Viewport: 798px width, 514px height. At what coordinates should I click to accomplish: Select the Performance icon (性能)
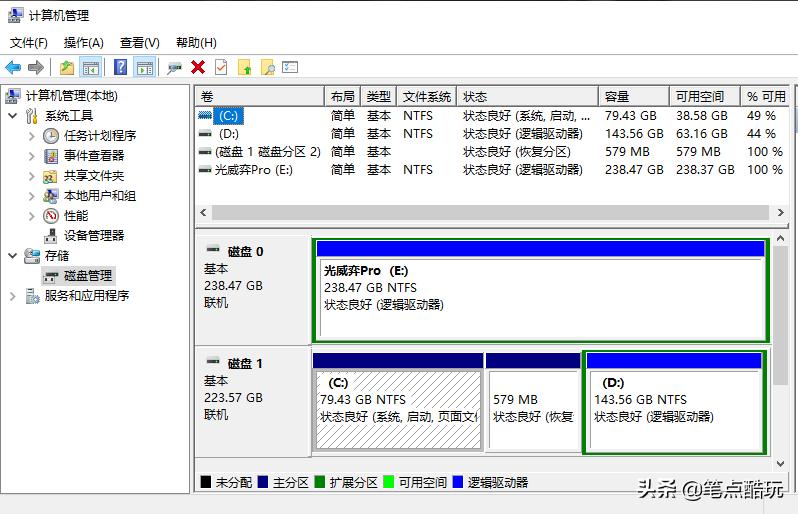(x=51, y=216)
